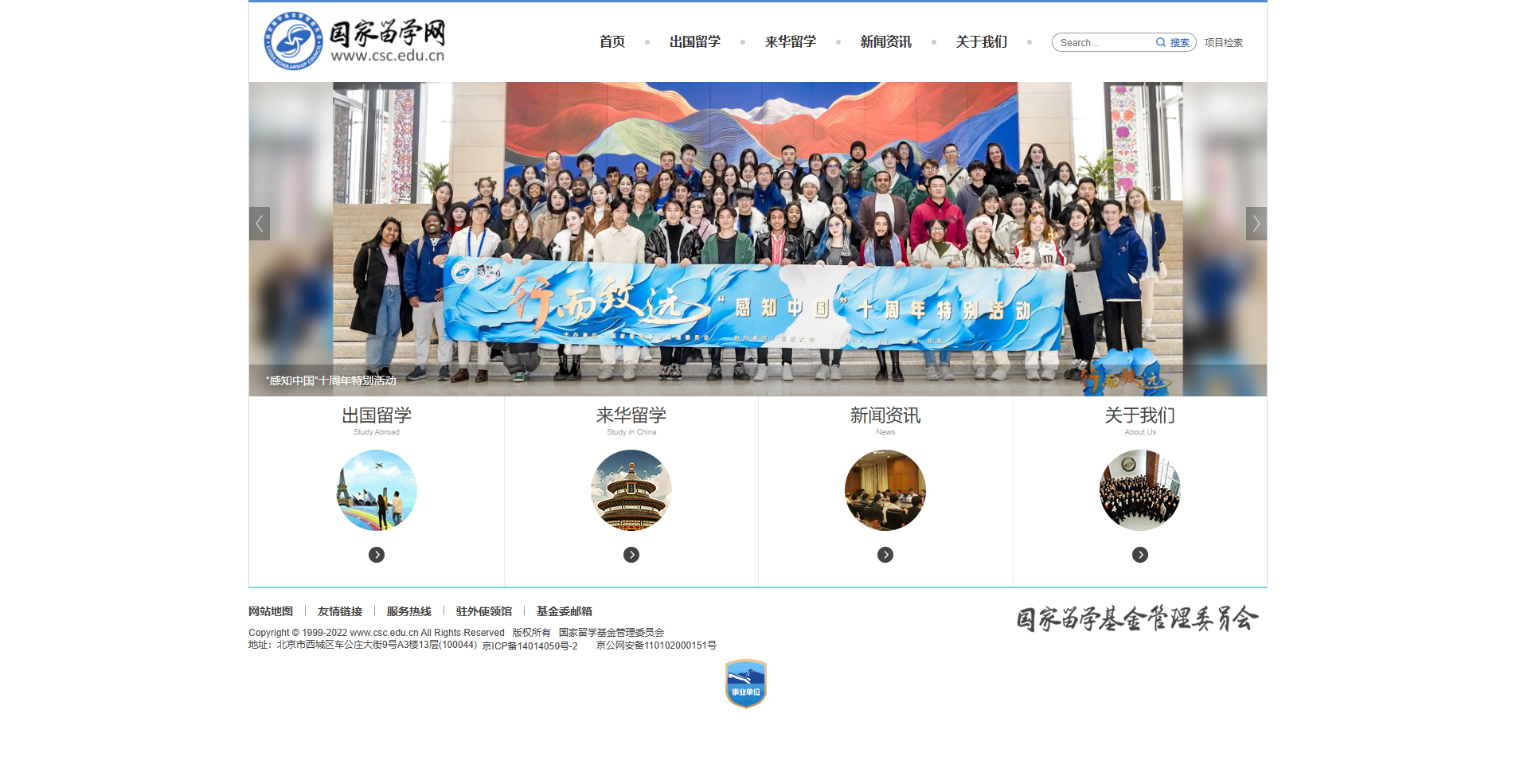Select the 首页 menu item
Viewport: 1516px width, 784px height.
click(611, 41)
